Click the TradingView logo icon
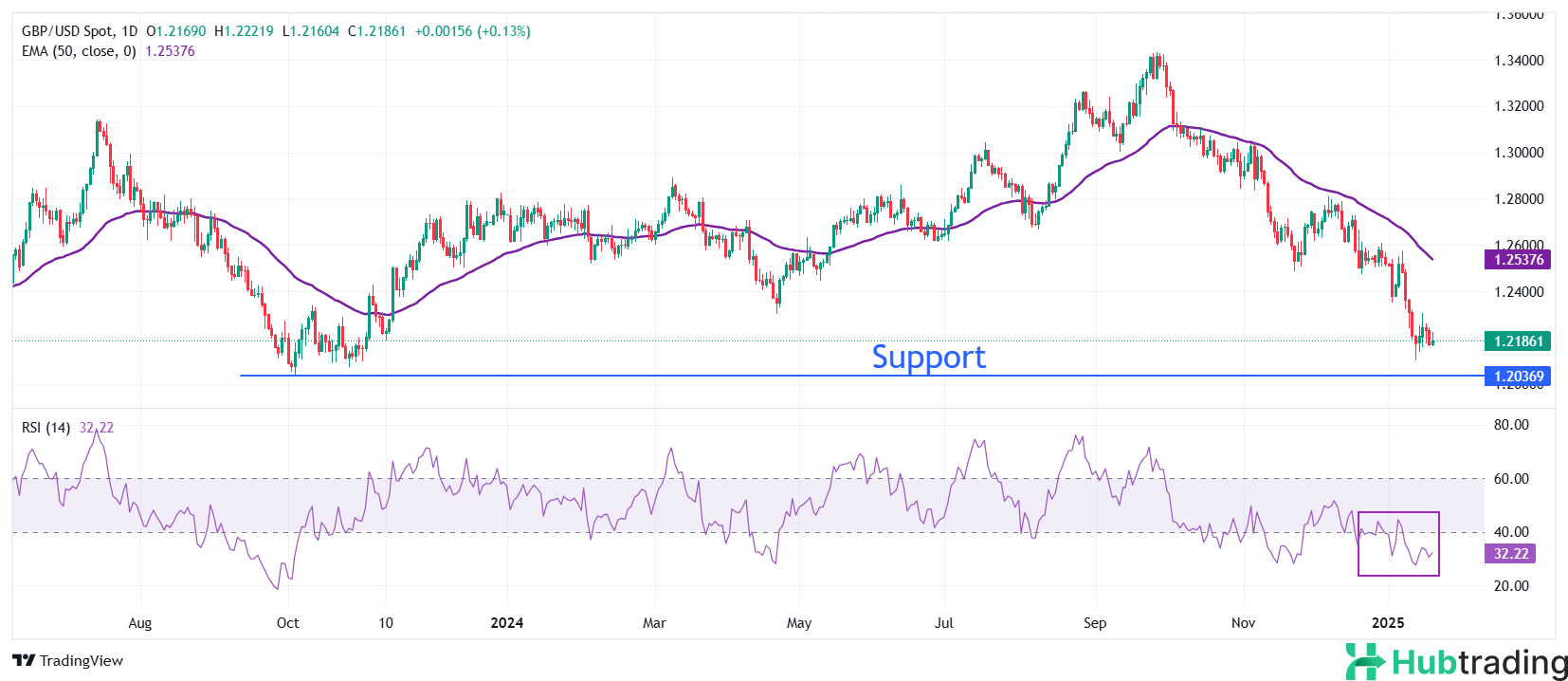The width and height of the screenshot is (1568, 681). point(24,661)
